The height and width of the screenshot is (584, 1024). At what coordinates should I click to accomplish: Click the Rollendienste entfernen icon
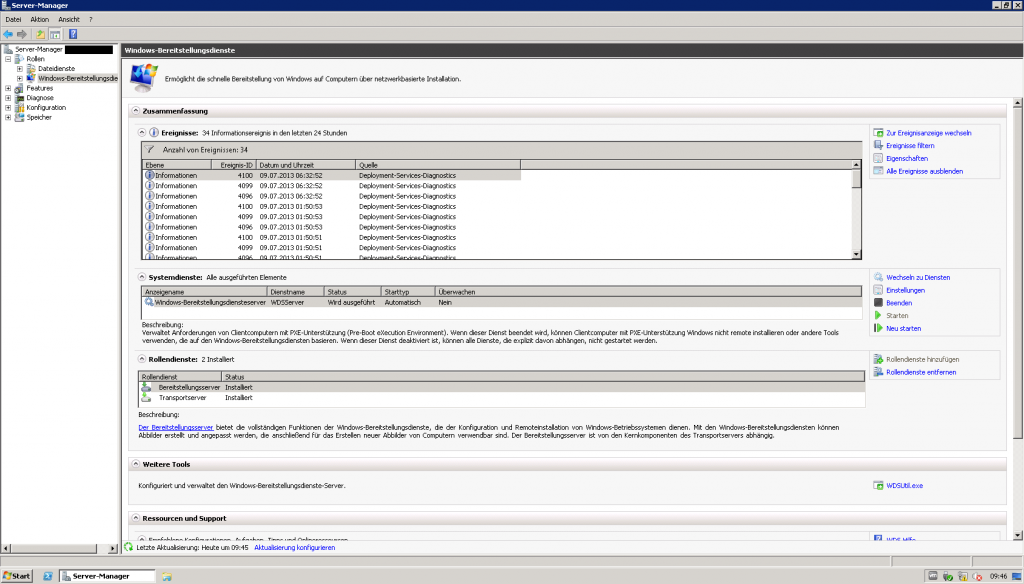click(878, 372)
